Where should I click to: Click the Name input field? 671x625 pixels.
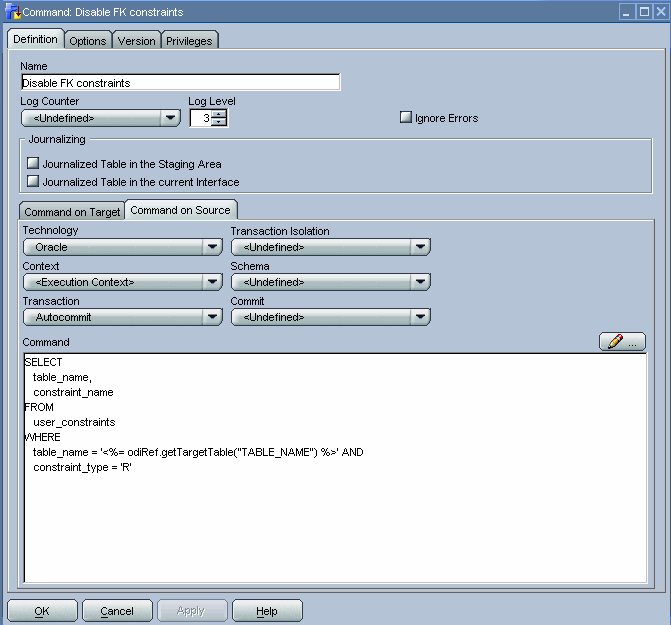coord(181,82)
